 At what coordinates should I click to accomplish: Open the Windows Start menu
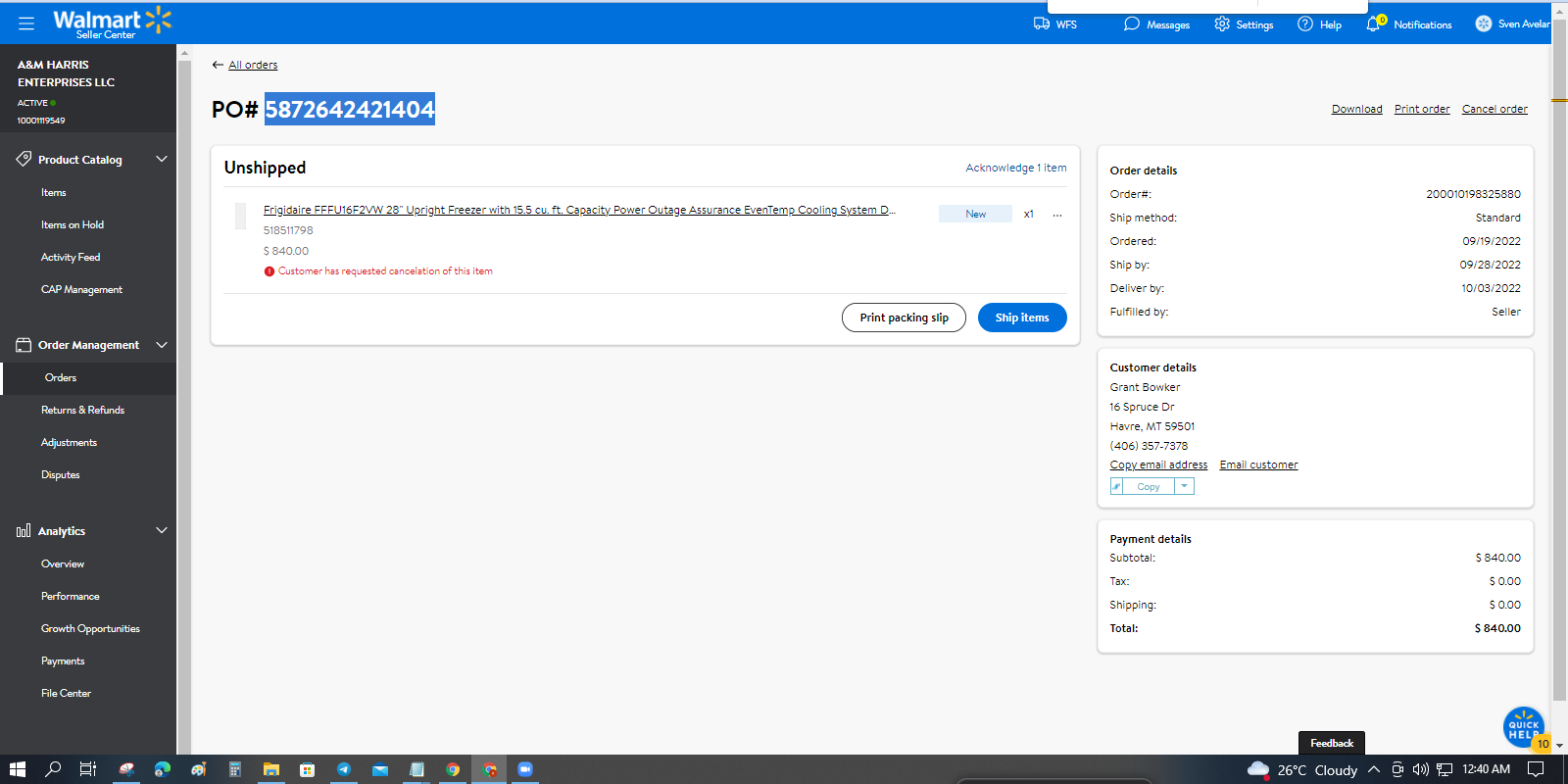pyautogui.click(x=17, y=769)
